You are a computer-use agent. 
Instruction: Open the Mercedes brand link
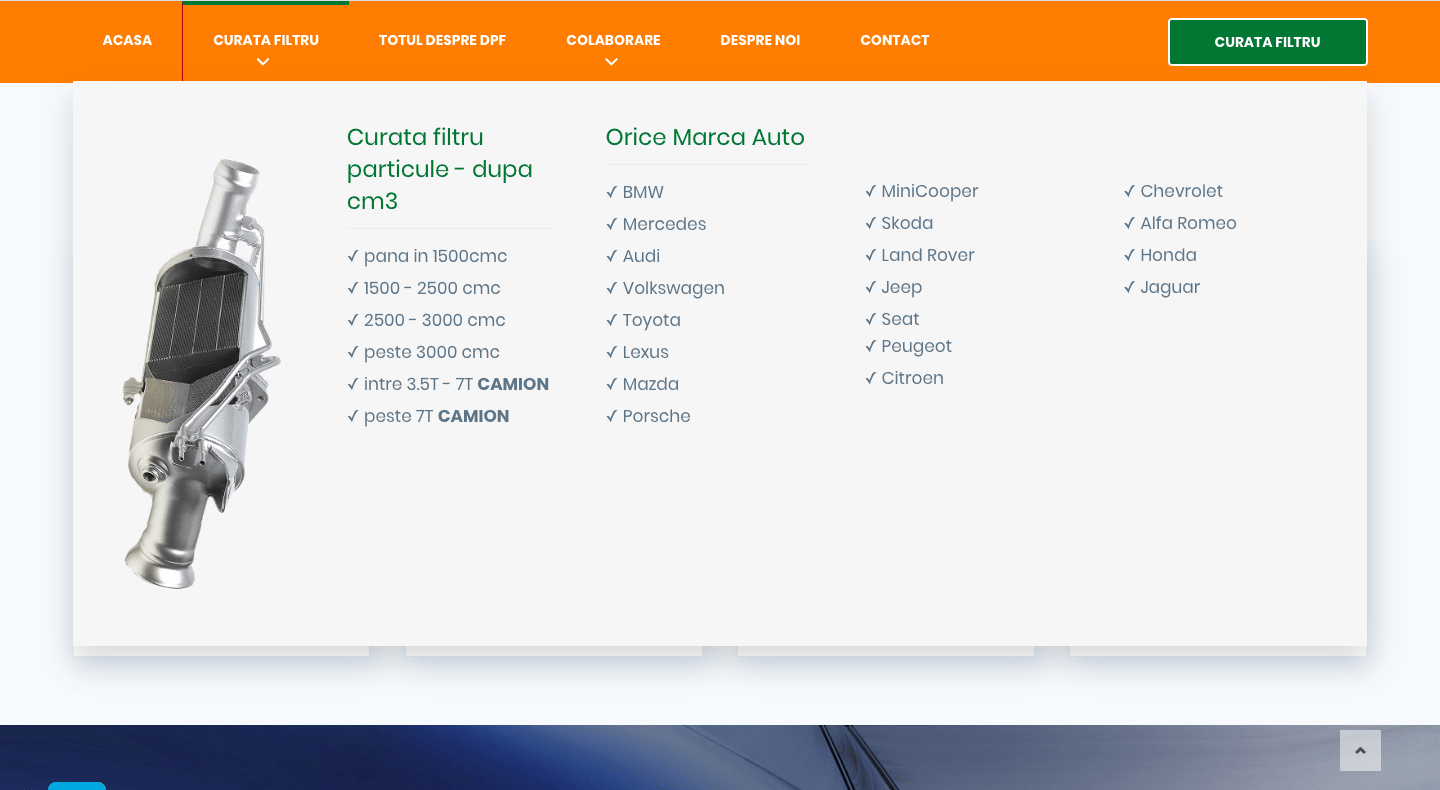click(x=656, y=224)
